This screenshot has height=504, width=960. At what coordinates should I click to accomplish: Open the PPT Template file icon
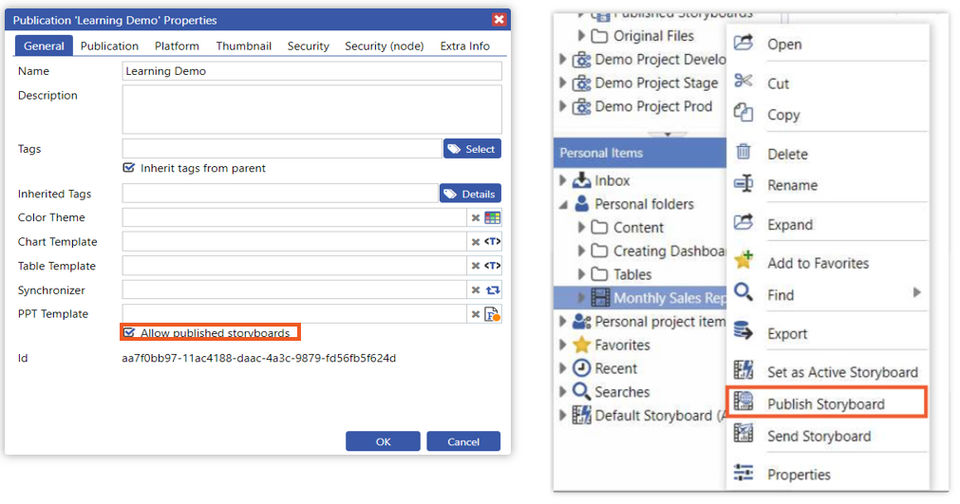click(492, 314)
